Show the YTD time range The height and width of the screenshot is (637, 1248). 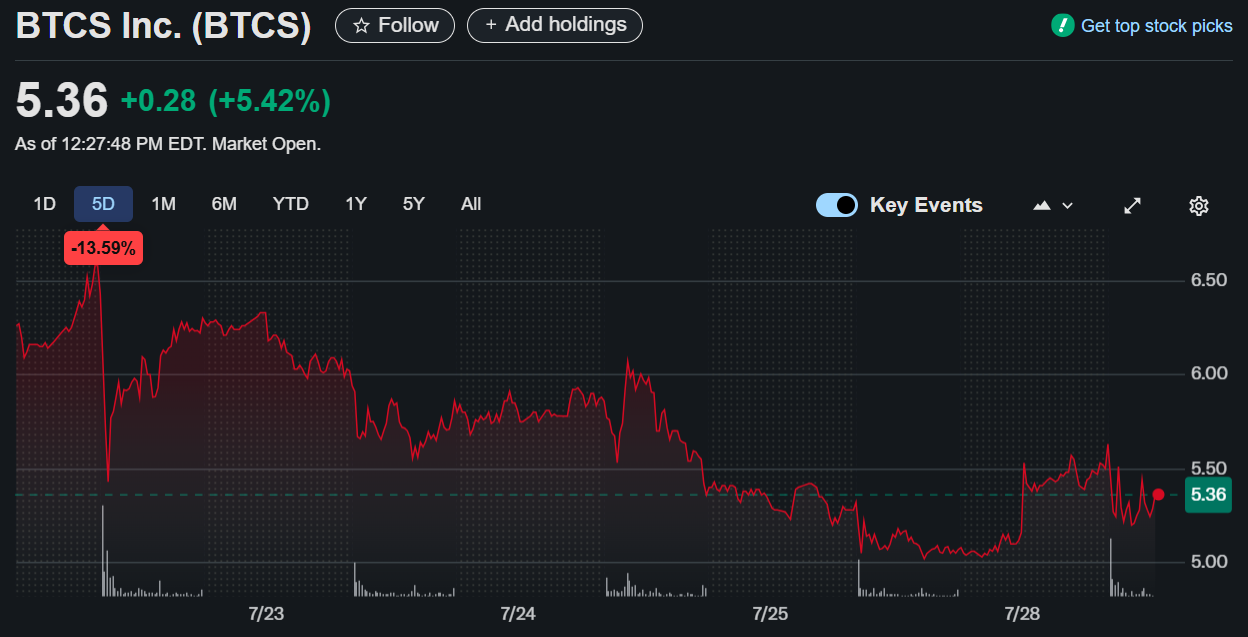click(x=291, y=204)
